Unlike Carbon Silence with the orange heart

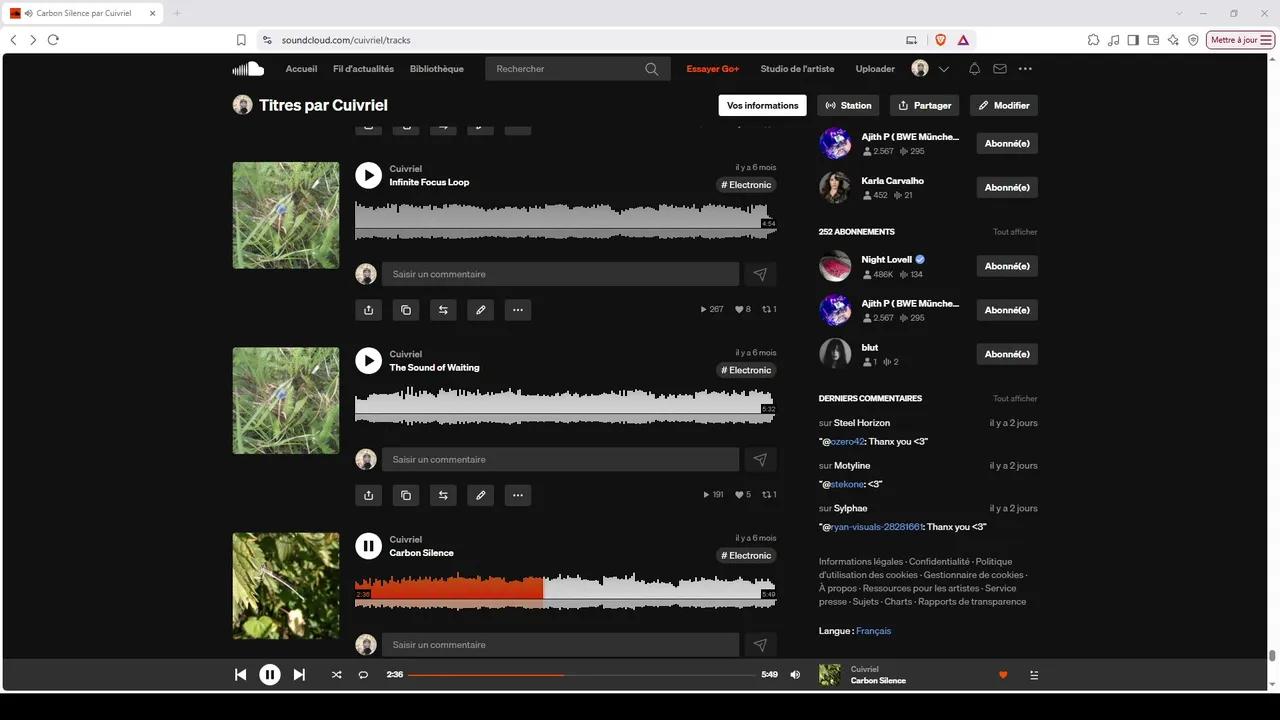(1003, 675)
